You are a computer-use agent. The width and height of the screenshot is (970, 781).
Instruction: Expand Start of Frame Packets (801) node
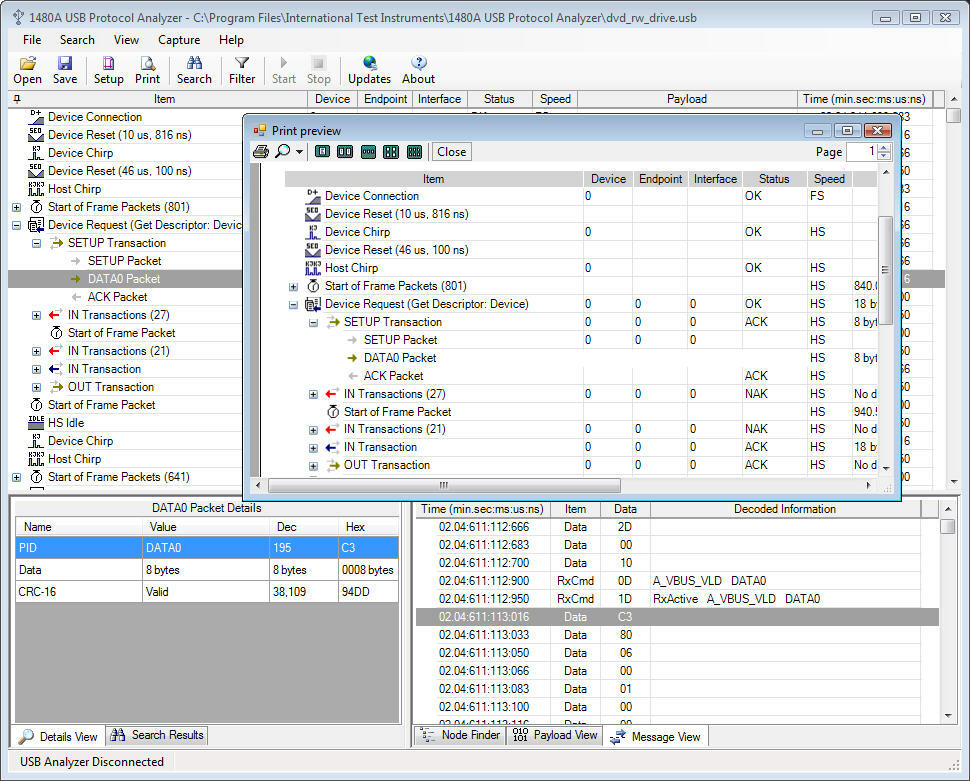point(17,207)
